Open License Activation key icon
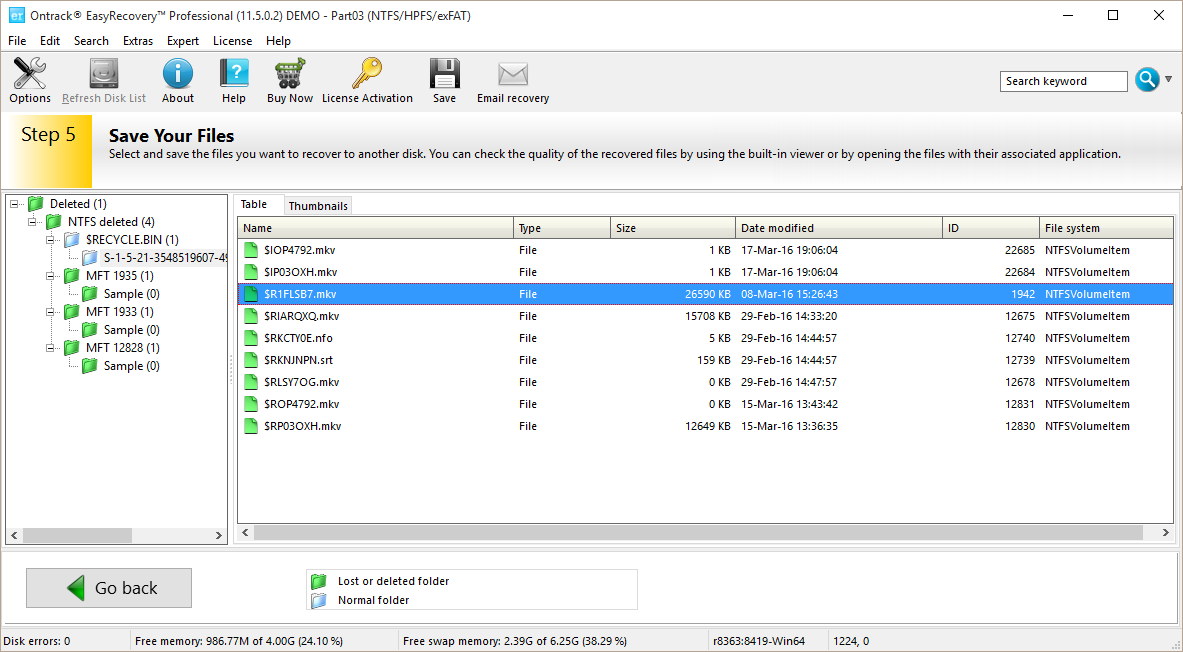Viewport: 1183px width, 652px height. [367, 80]
